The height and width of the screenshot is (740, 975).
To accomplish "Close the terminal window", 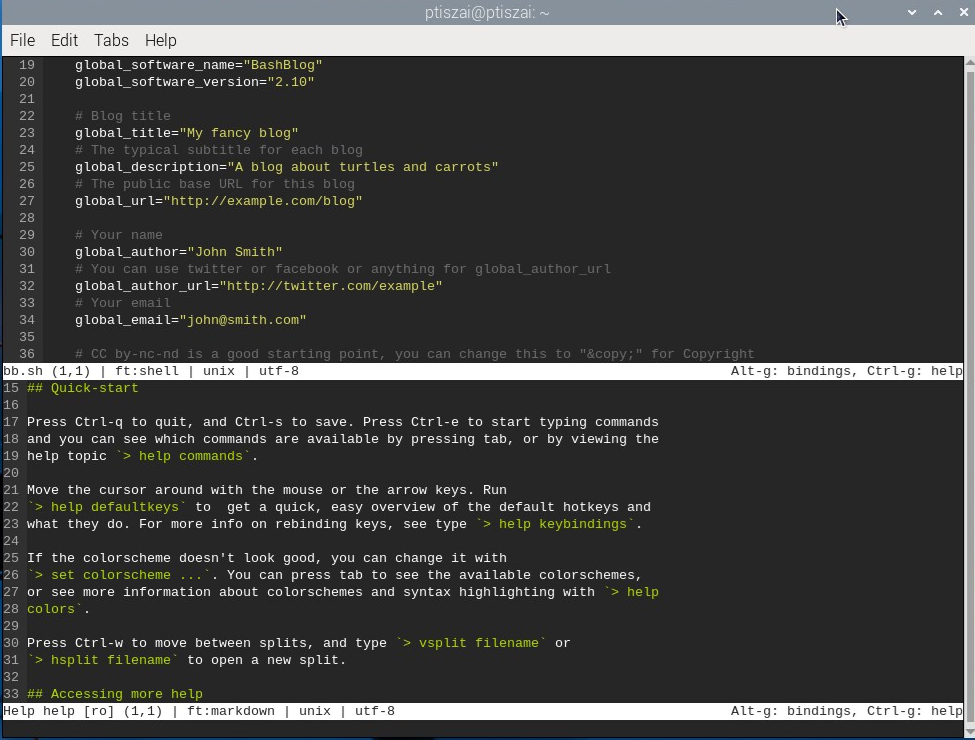I will (x=963, y=12).
